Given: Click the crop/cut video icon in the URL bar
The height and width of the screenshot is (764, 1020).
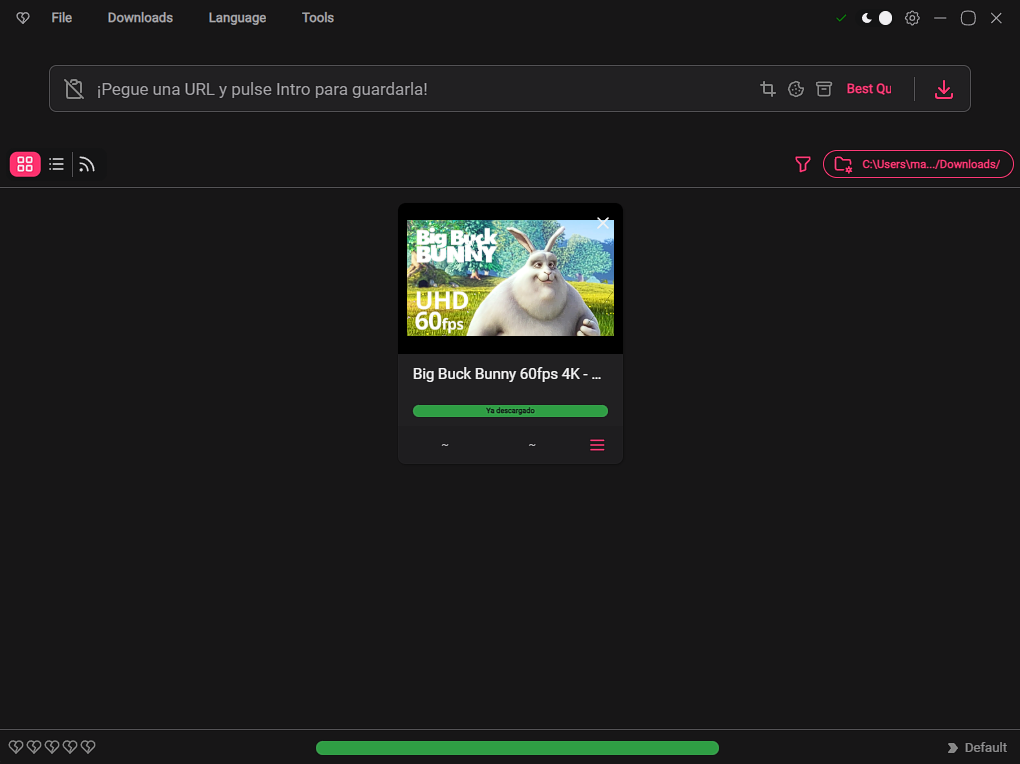Looking at the screenshot, I should [768, 89].
